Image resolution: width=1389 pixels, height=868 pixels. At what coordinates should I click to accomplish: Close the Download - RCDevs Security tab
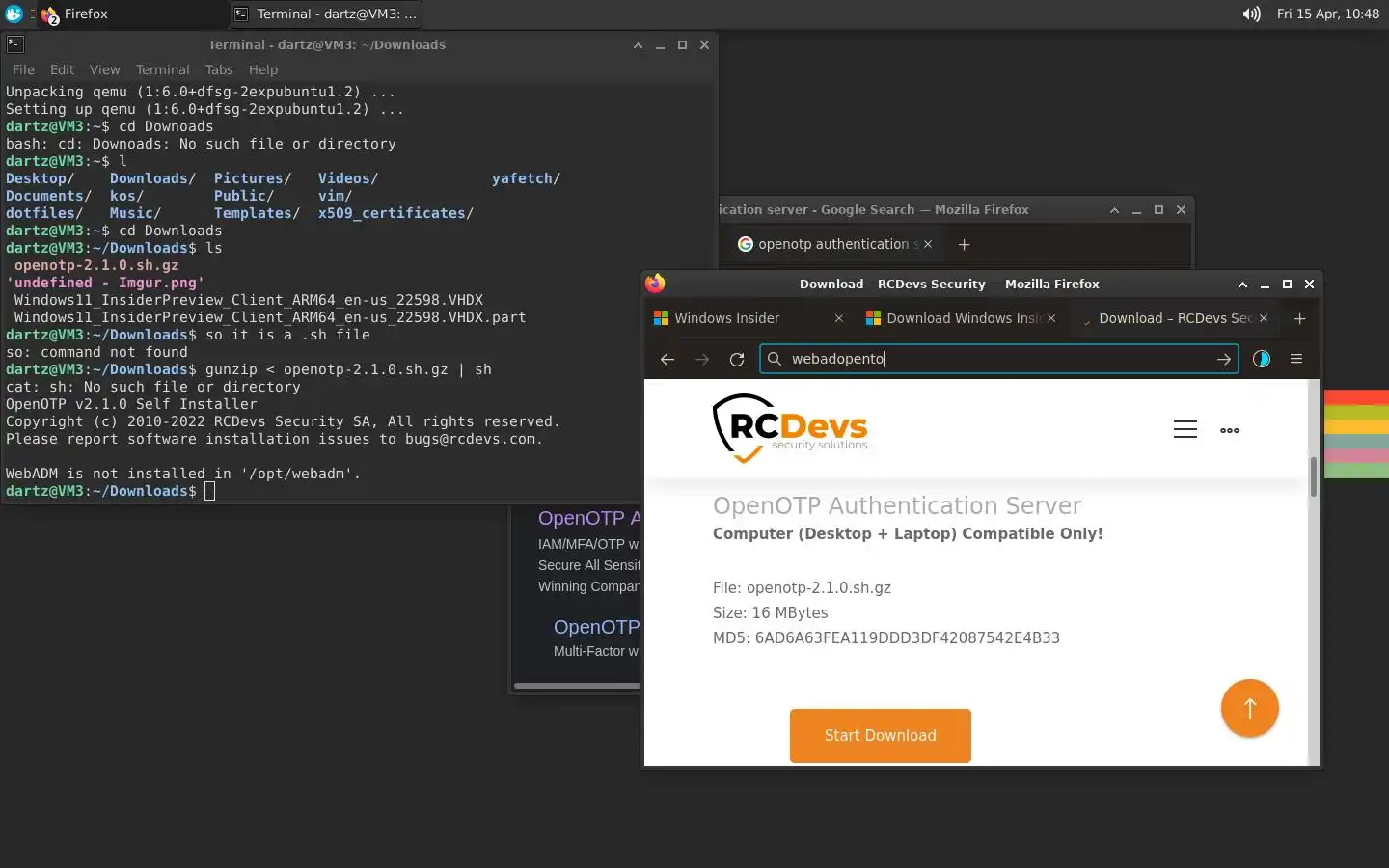tap(1264, 318)
